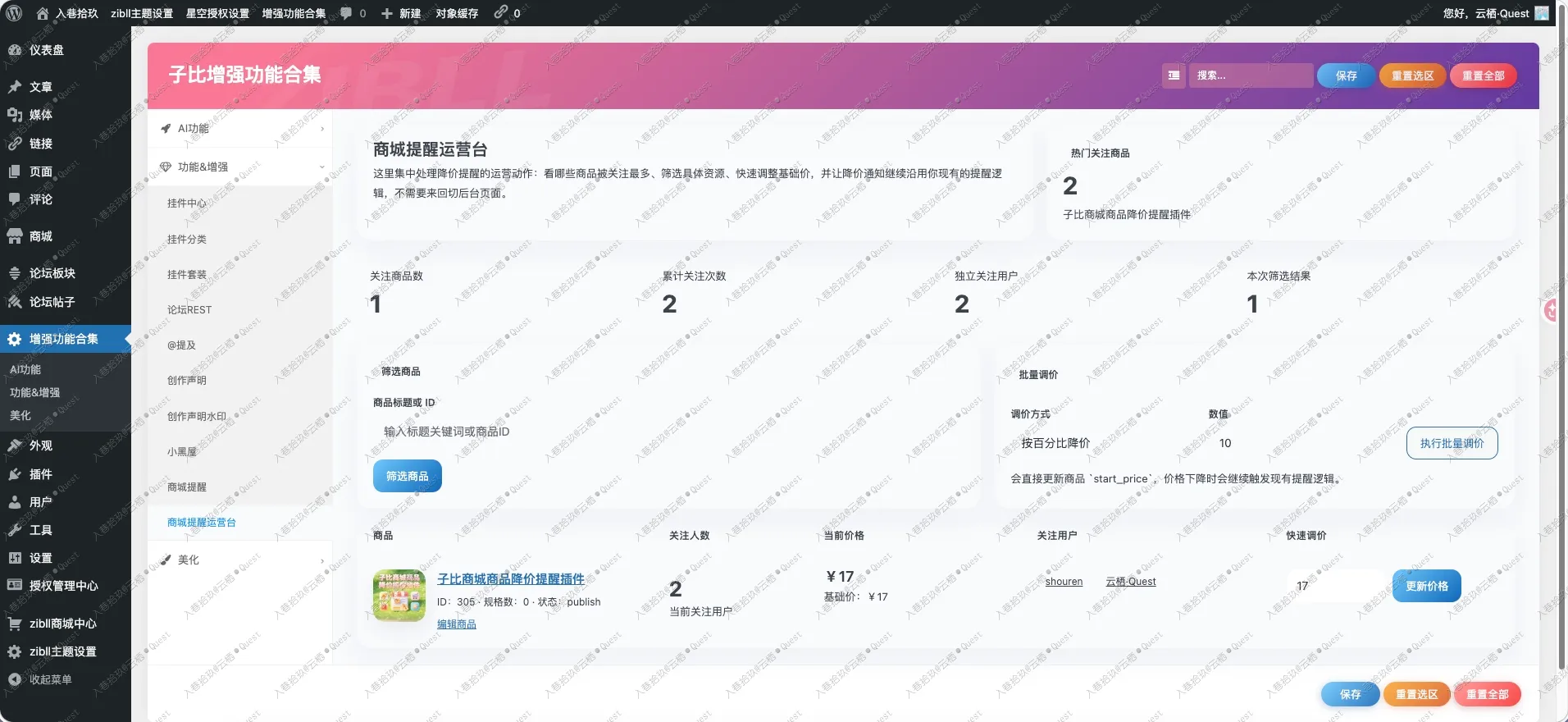Select 小黑屋 tab
Image resolution: width=1568 pixels, height=722 pixels.
(x=240, y=452)
